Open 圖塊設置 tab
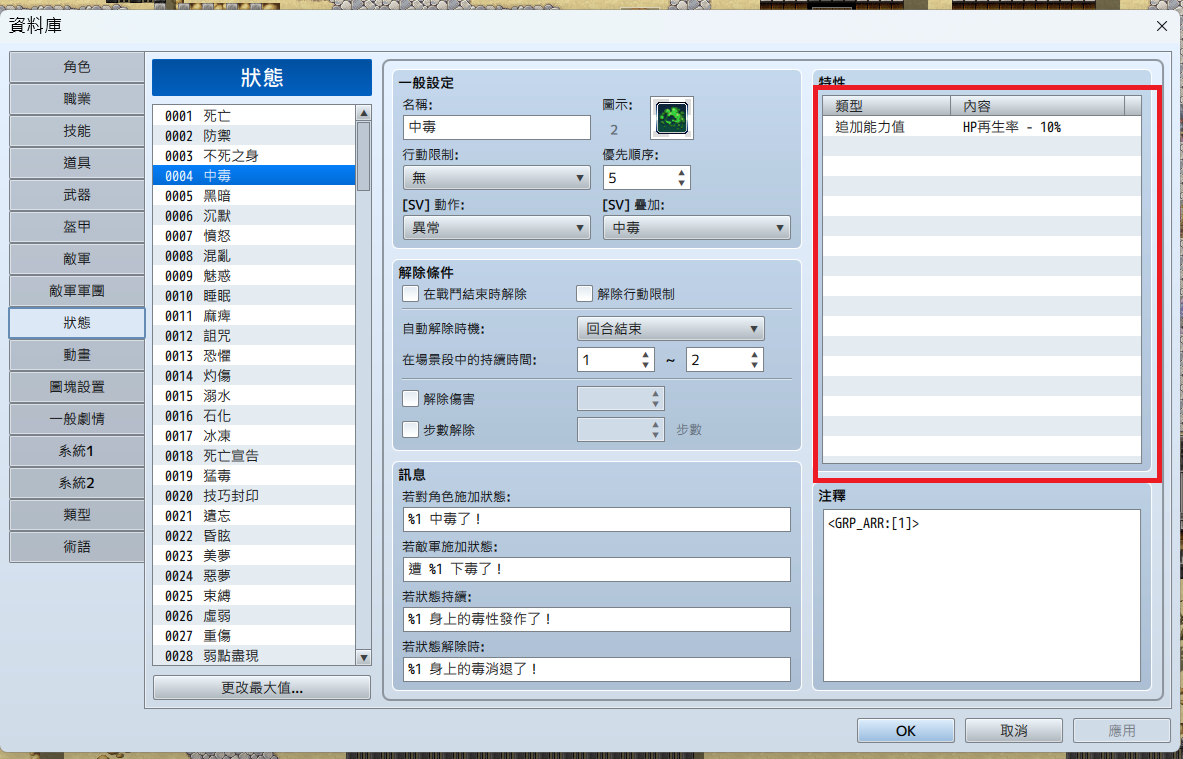1183x759 pixels. point(77,386)
